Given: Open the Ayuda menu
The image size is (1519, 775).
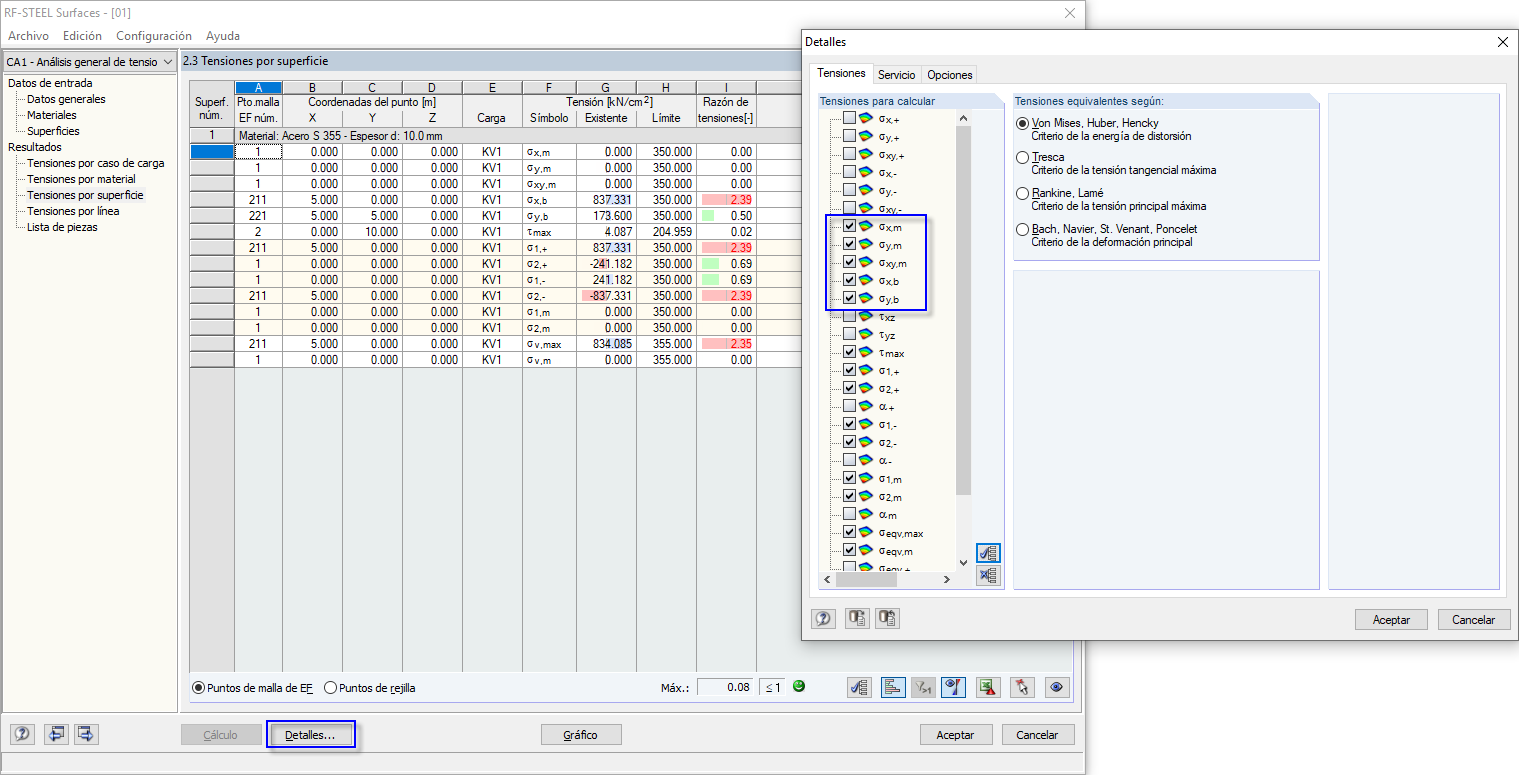Looking at the screenshot, I should [x=223, y=36].
